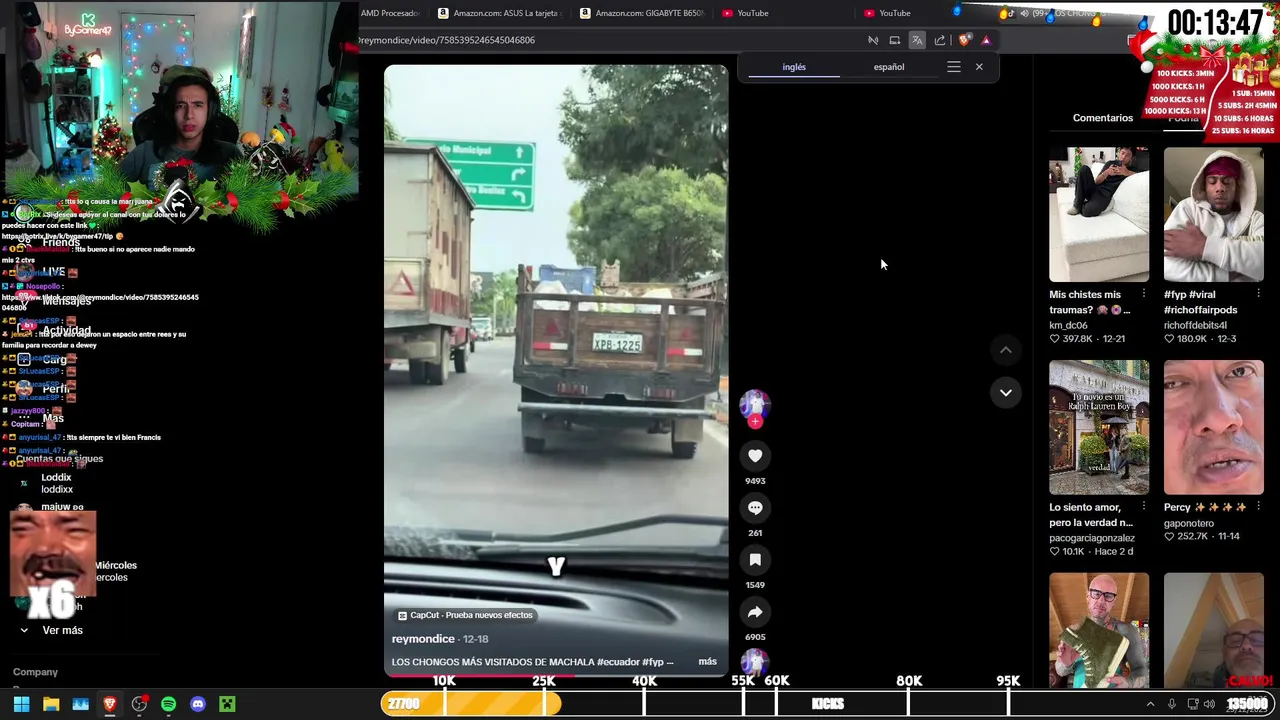Screen dimensions: 1280x720
Task: Follow creator with the red plus badge
Action: tap(755, 421)
